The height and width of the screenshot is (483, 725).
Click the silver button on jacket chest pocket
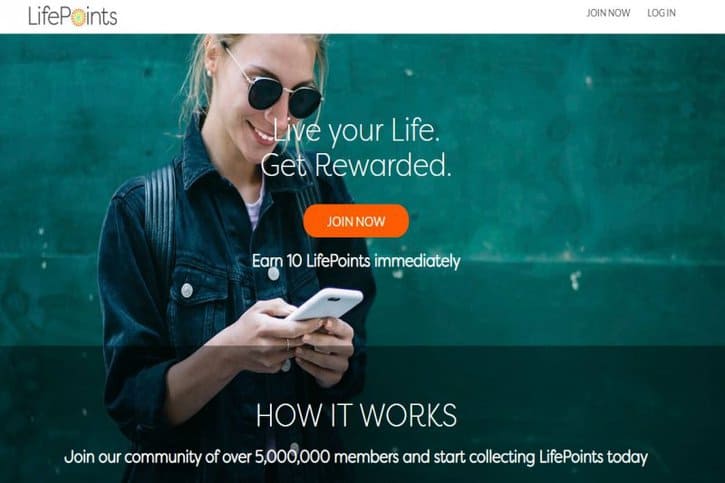tap(187, 290)
